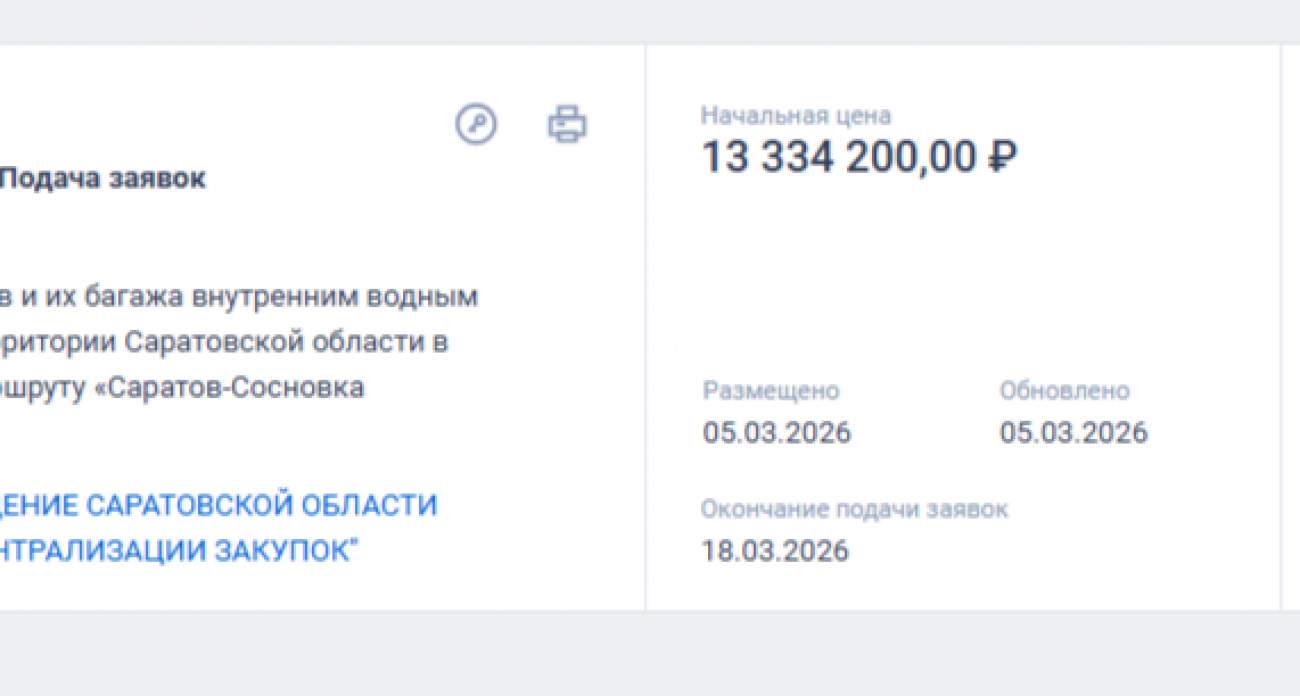1300x696 pixels.
Task: Click the price '13 334 200,00 ₽'
Action: pyautogui.click(x=857, y=156)
